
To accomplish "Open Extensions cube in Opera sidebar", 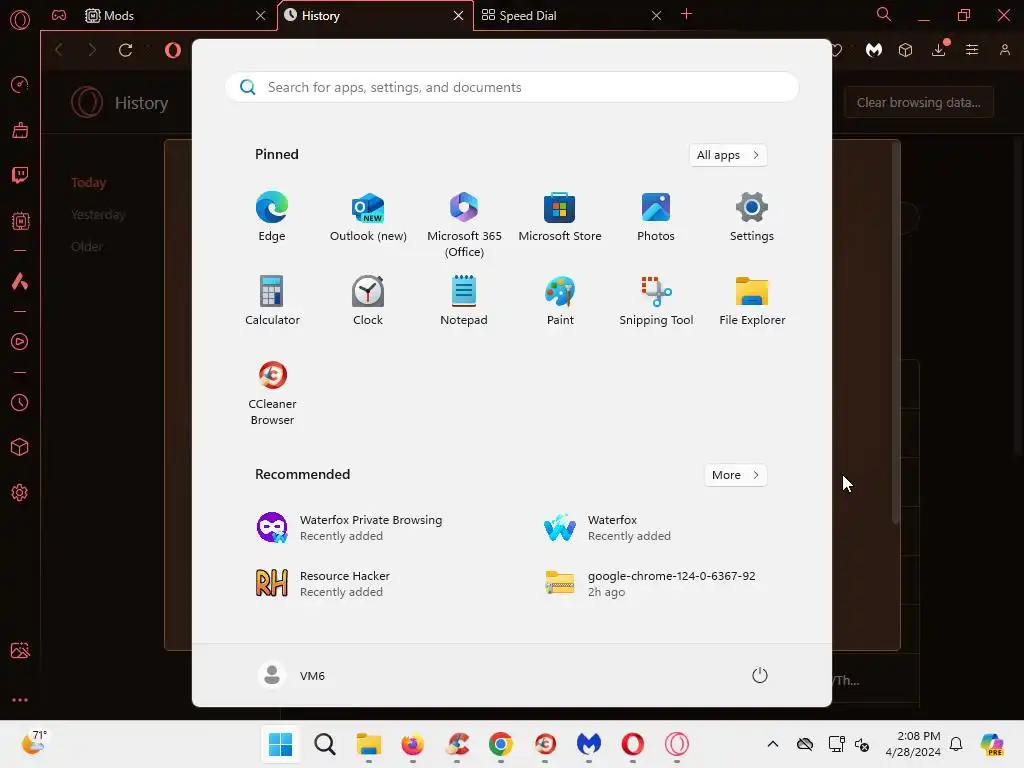I will tap(20, 447).
